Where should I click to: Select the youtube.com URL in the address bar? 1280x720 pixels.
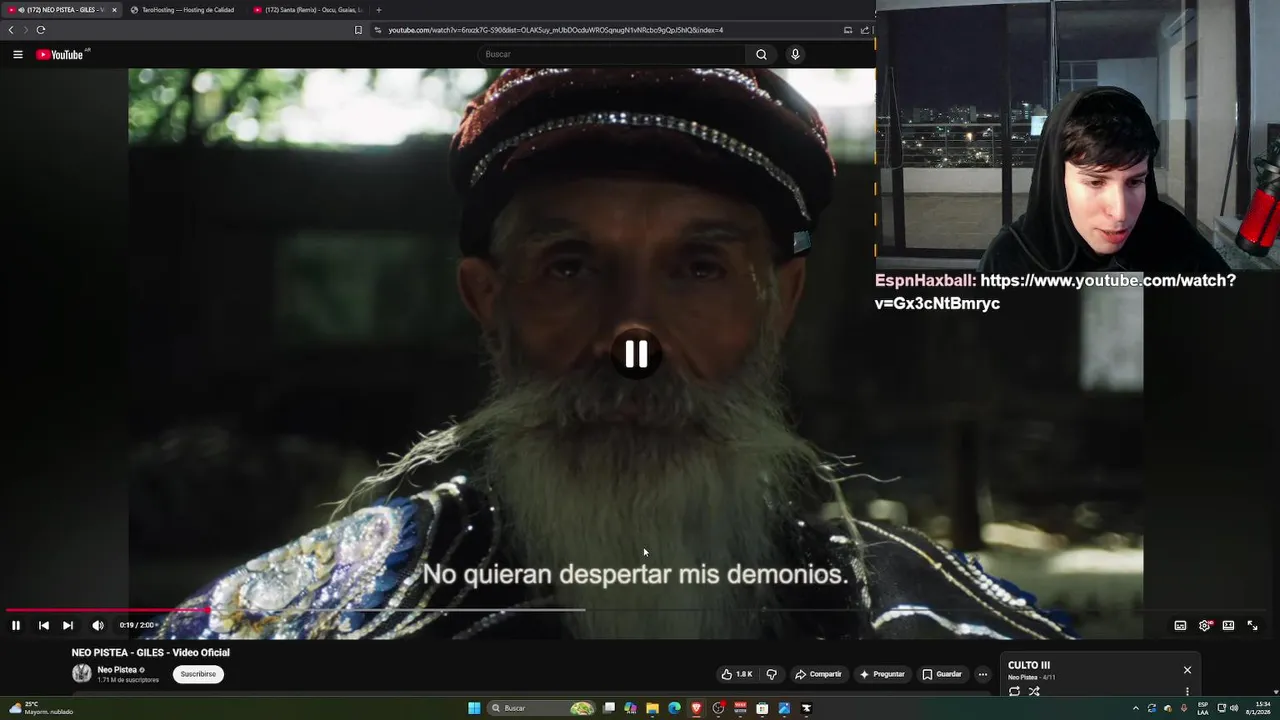coord(555,30)
